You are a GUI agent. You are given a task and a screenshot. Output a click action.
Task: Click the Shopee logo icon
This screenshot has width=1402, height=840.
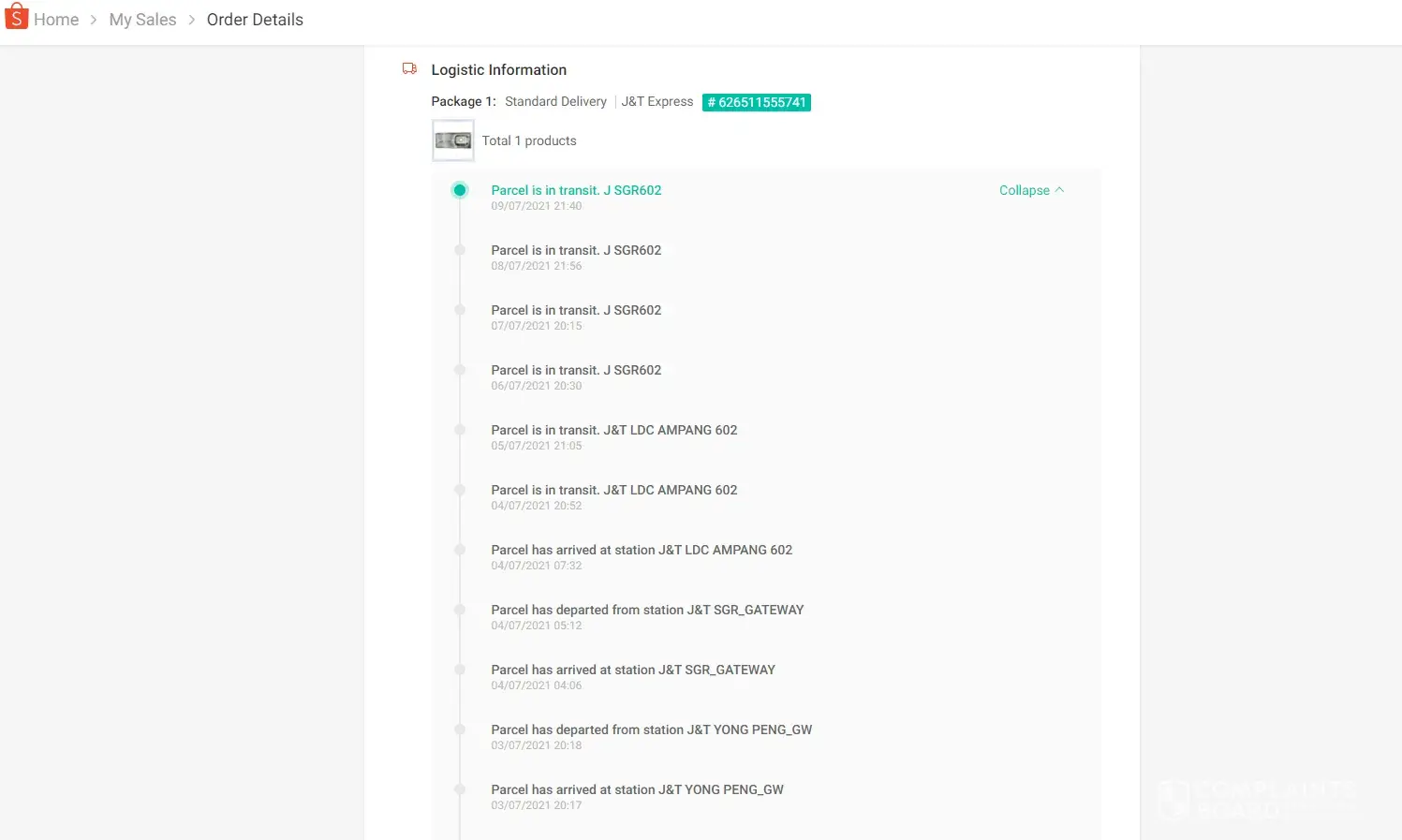click(17, 18)
